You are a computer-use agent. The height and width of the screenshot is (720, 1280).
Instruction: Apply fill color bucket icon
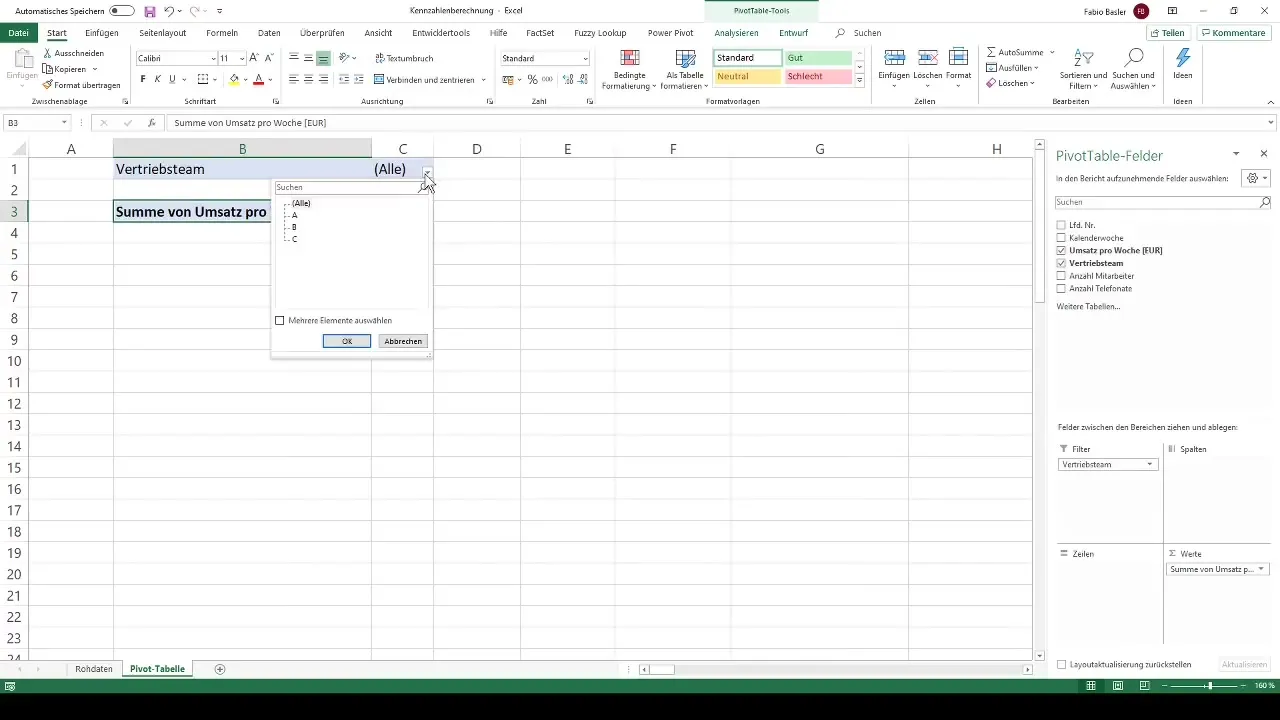click(234, 79)
